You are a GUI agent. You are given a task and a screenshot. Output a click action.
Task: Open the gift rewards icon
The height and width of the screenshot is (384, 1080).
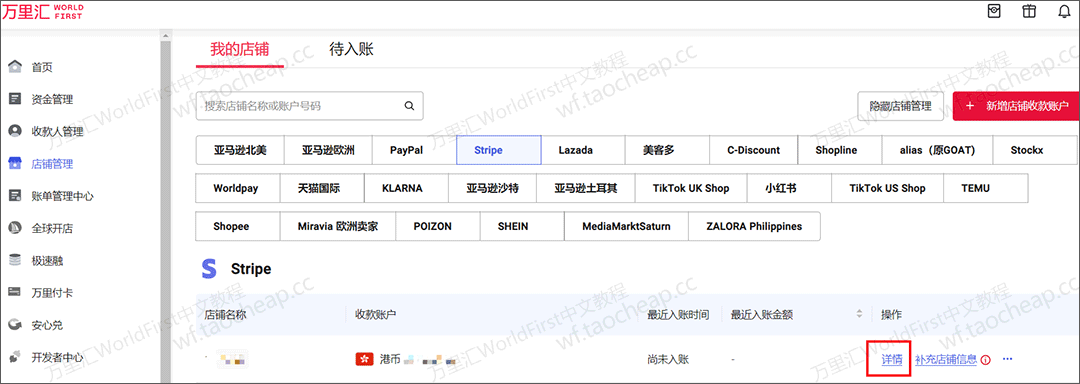[1029, 12]
